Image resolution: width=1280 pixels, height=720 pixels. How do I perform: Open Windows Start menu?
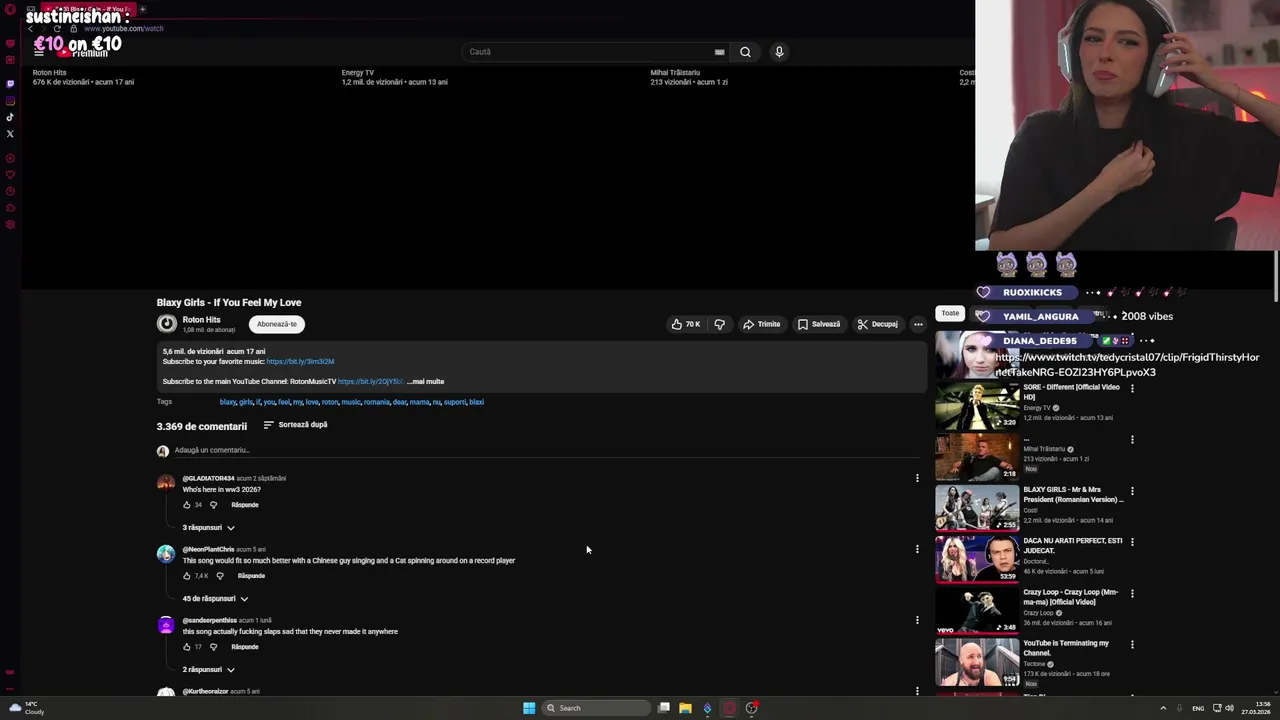coord(529,708)
